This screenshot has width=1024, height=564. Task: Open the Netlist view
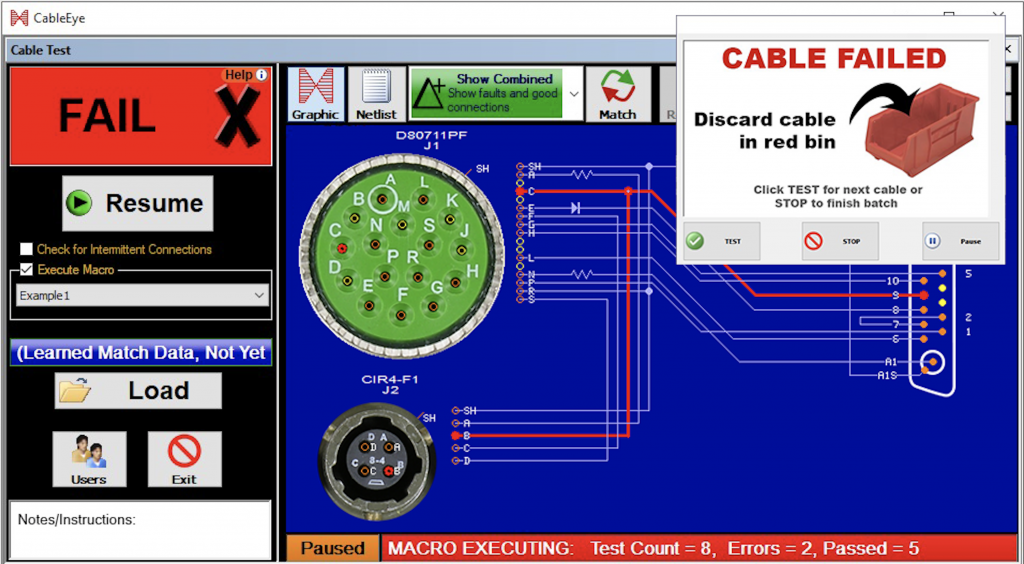click(x=376, y=95)
